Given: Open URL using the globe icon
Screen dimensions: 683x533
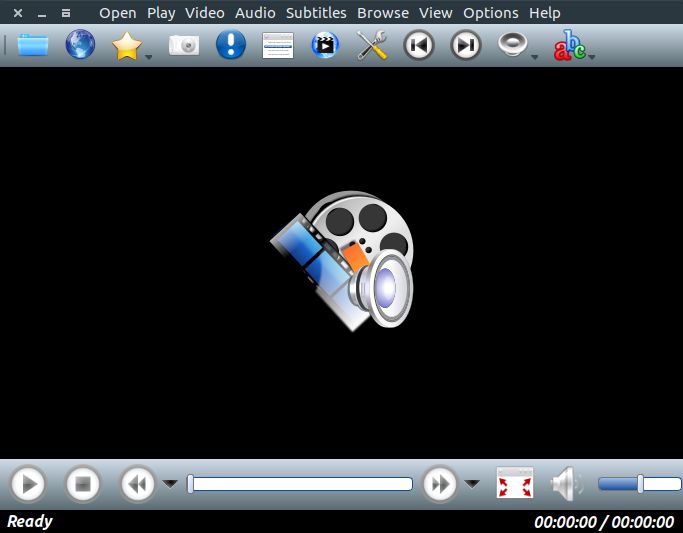Looking at the screenshot, I should 80,44.
